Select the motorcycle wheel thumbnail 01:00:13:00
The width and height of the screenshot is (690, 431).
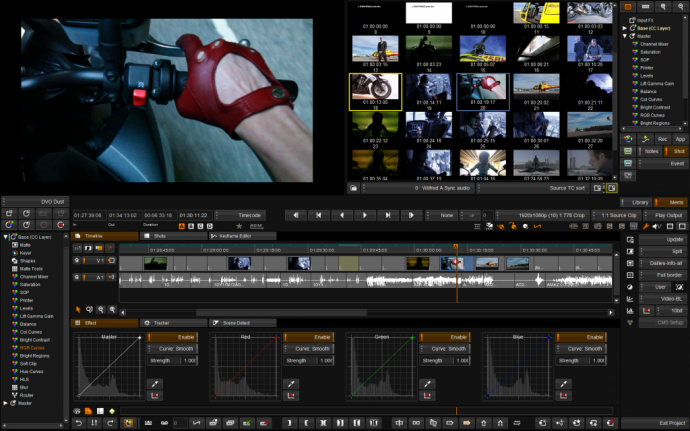click(x=375, y=92)
